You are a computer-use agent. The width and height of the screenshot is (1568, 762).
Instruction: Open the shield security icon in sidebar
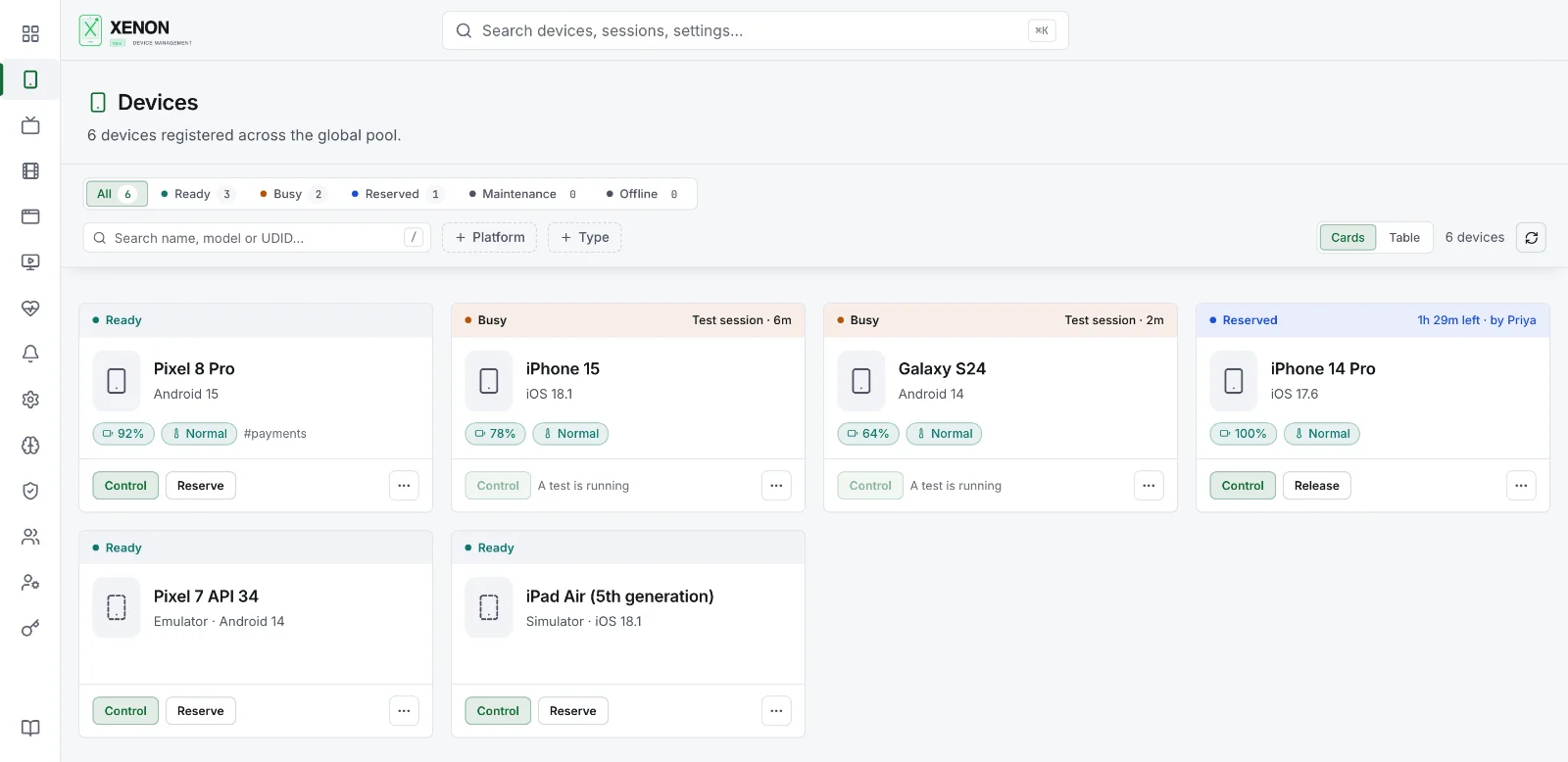[30, 491]
